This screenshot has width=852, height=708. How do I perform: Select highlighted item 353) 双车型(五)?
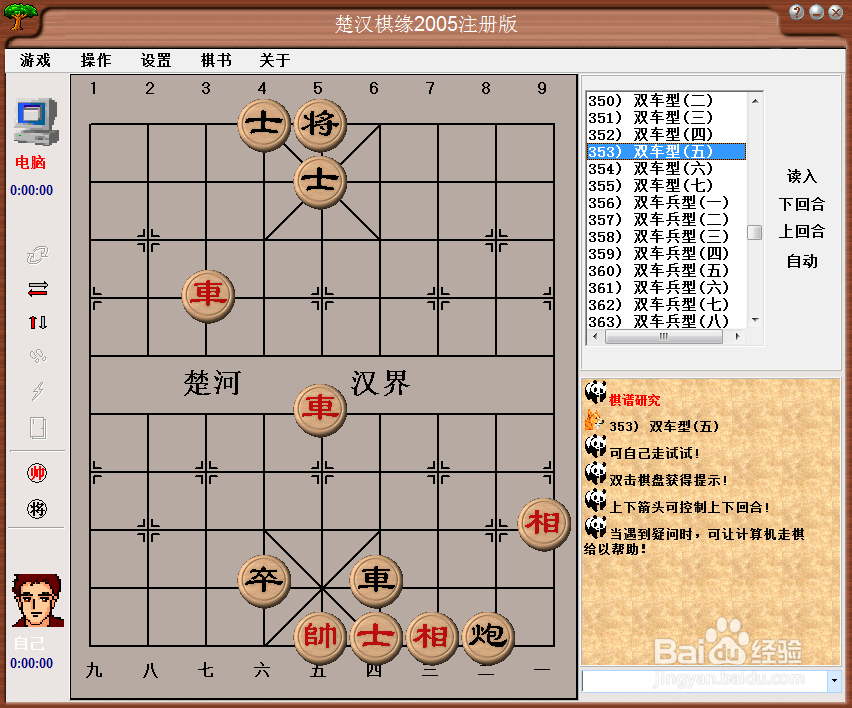[666, 152]
